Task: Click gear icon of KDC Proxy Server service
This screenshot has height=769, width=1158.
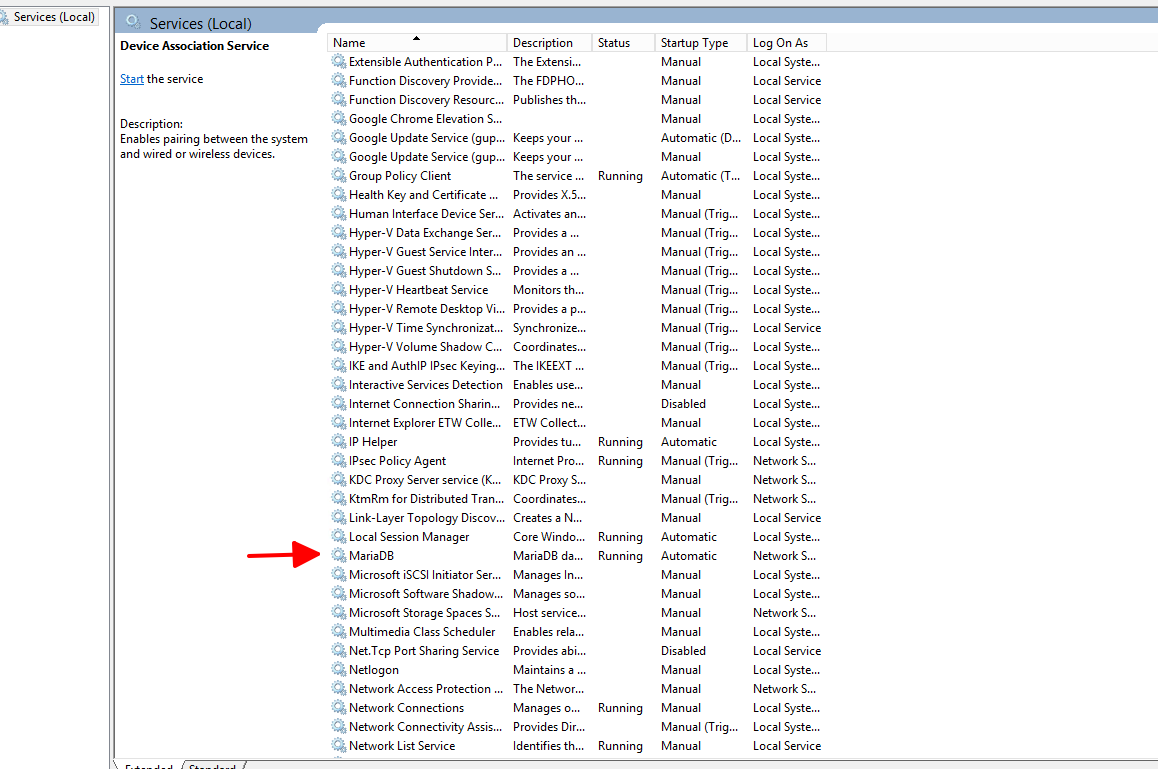Action: (338, 479)
